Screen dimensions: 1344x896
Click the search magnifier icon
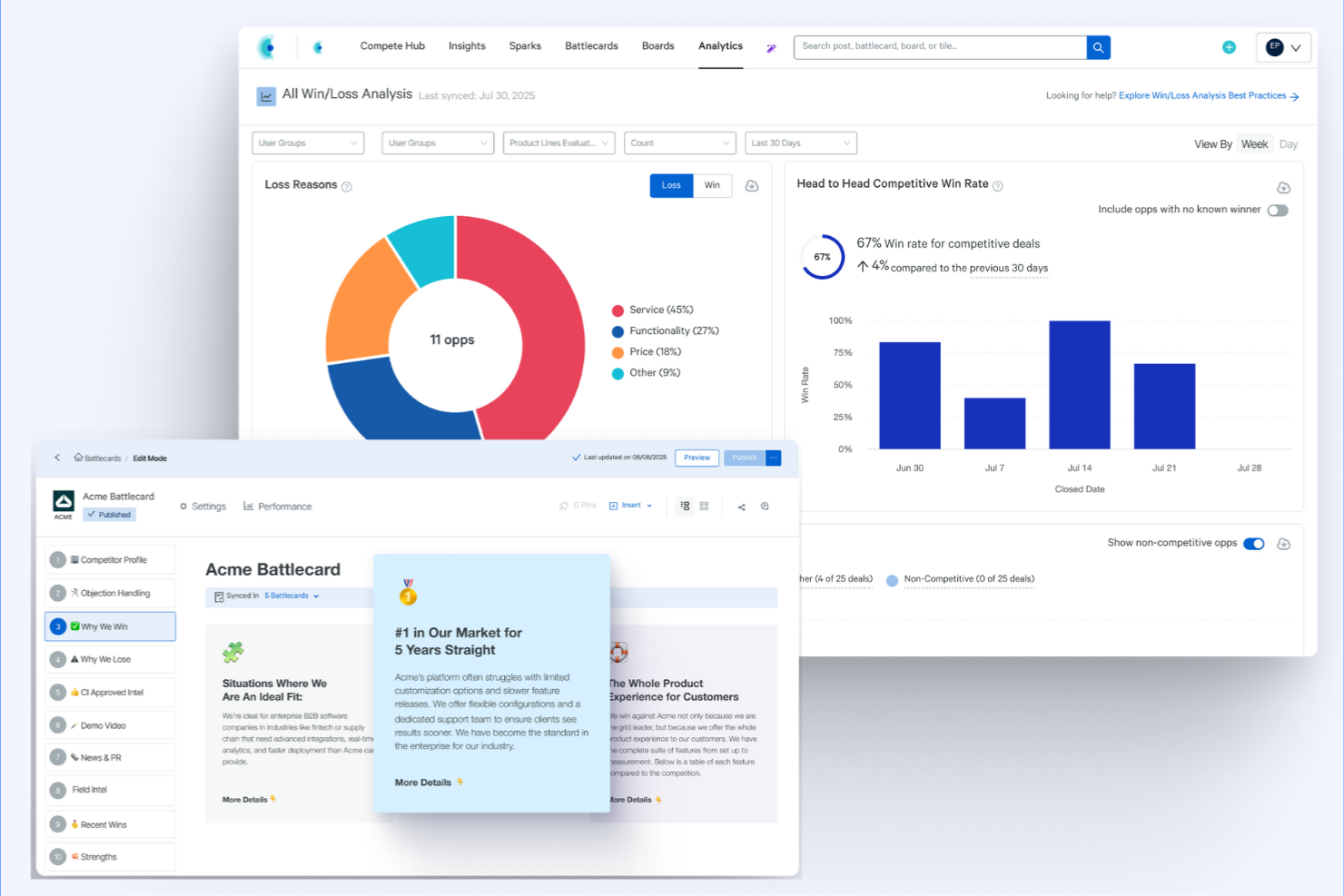tap(1098, 46)
